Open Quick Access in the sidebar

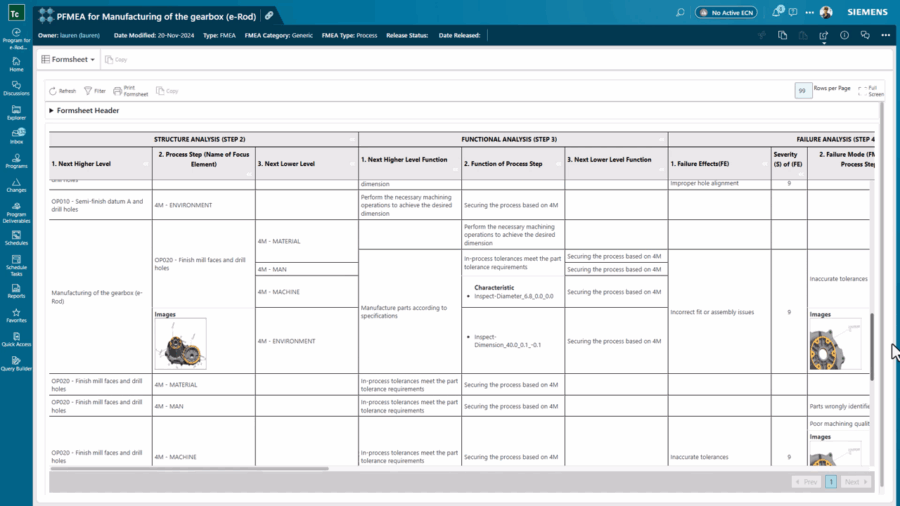[x=16, y=340]
